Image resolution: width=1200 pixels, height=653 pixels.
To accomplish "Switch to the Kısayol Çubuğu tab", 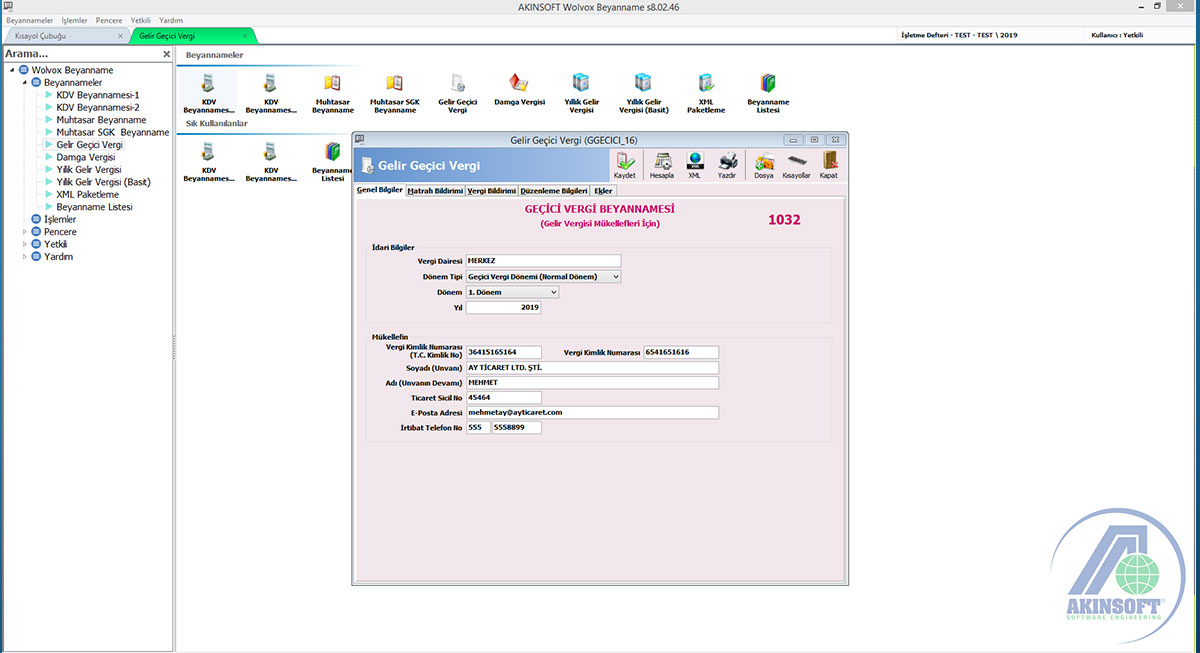I will (60, 36).
